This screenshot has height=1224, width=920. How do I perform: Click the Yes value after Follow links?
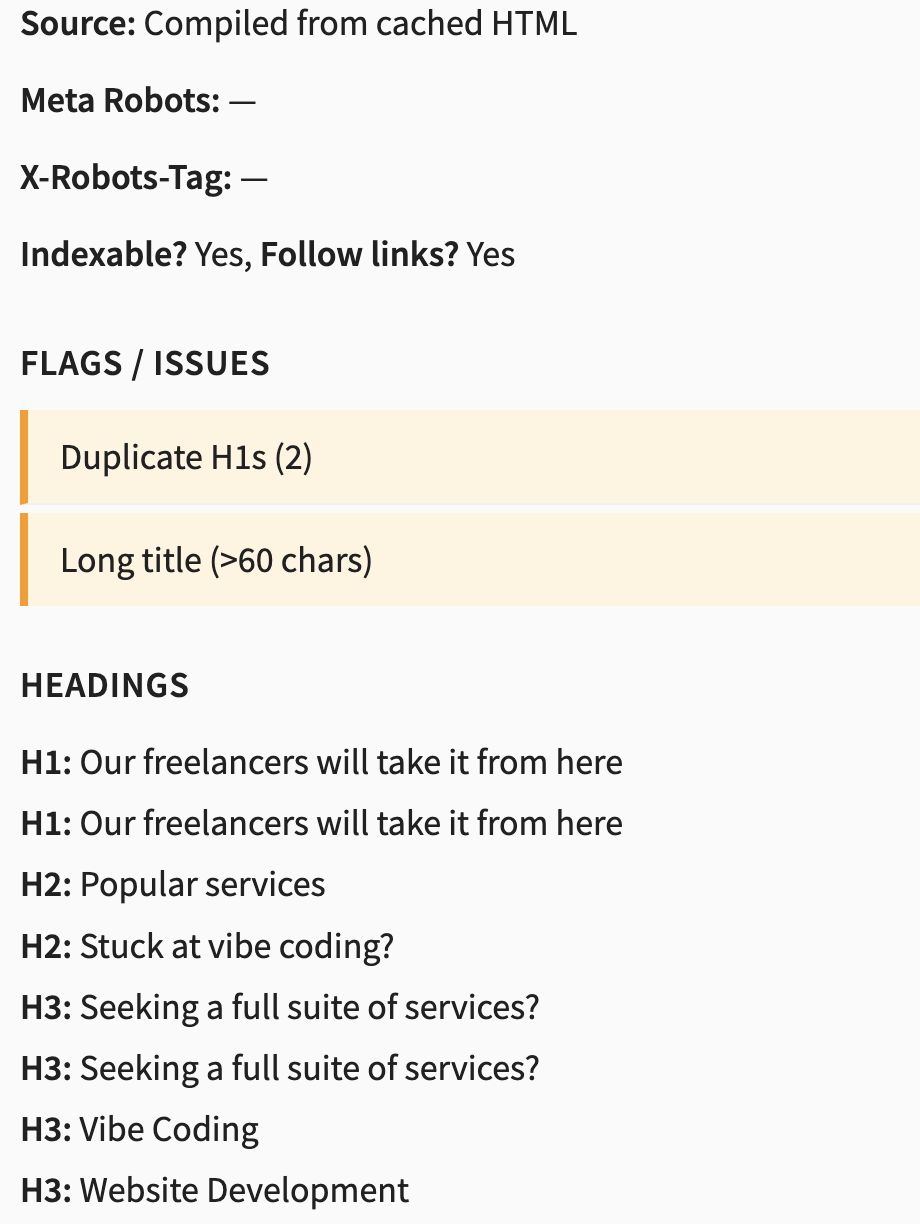click(x=491, y=255)
